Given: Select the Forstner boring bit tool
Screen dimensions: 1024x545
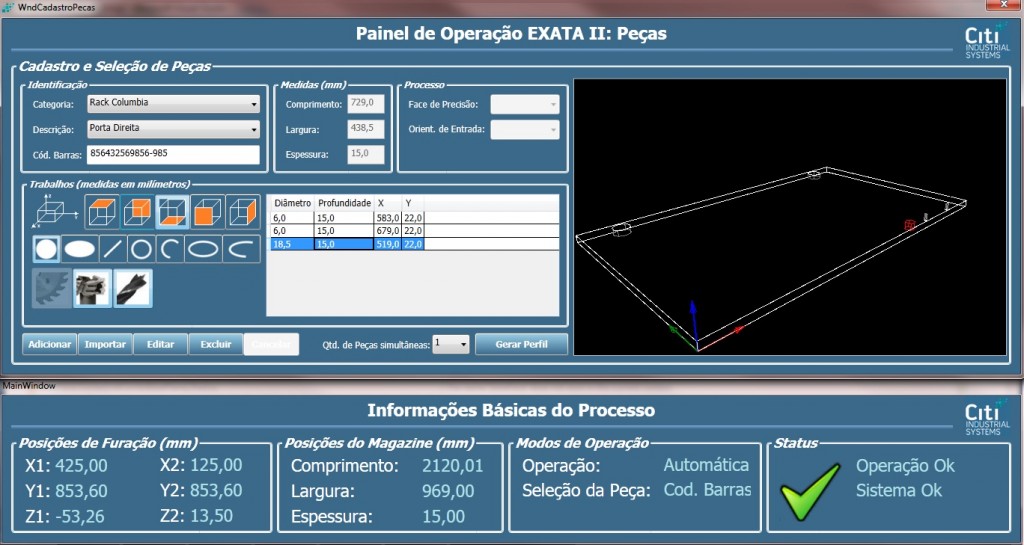Looking at the screenshot, I should coord(92,288).
